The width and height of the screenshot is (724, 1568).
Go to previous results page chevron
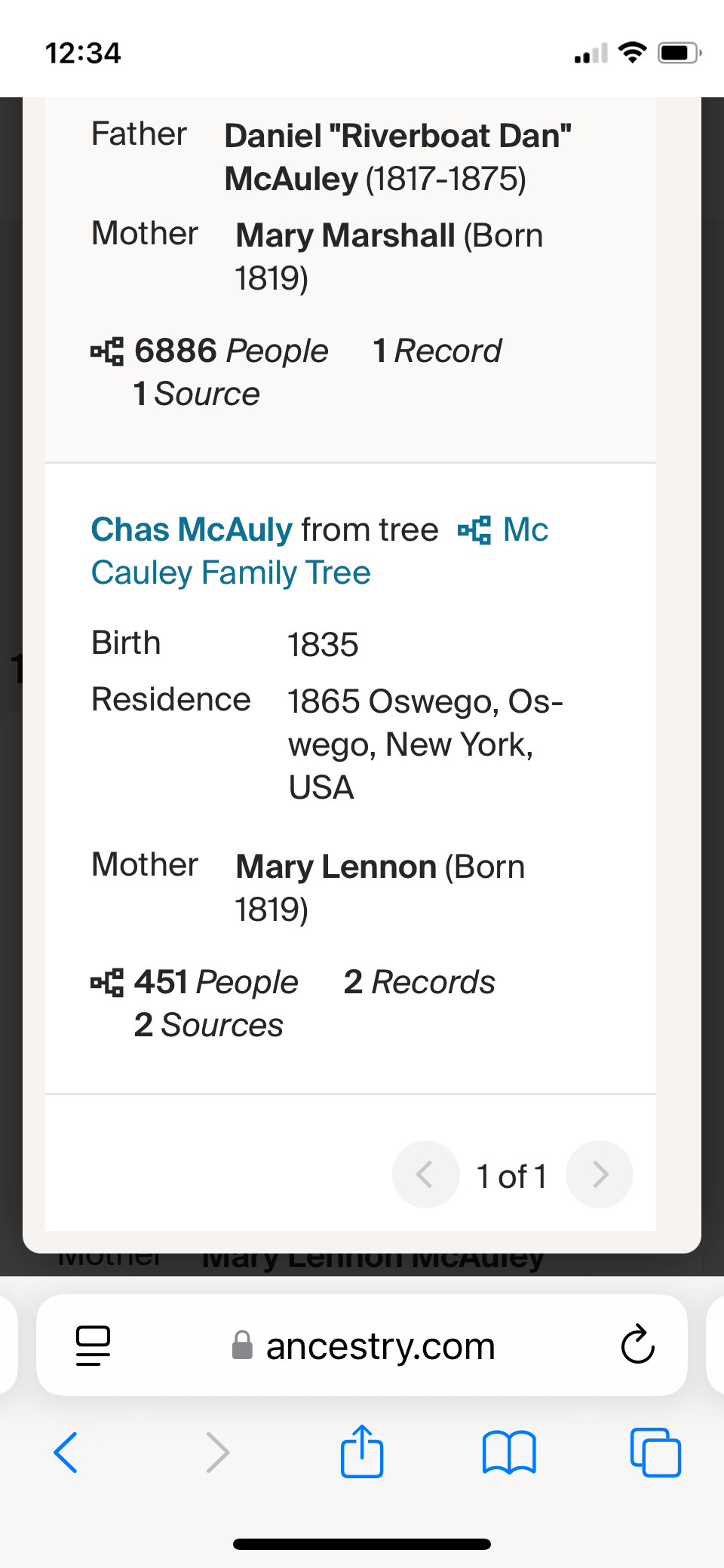[425, 1174]
